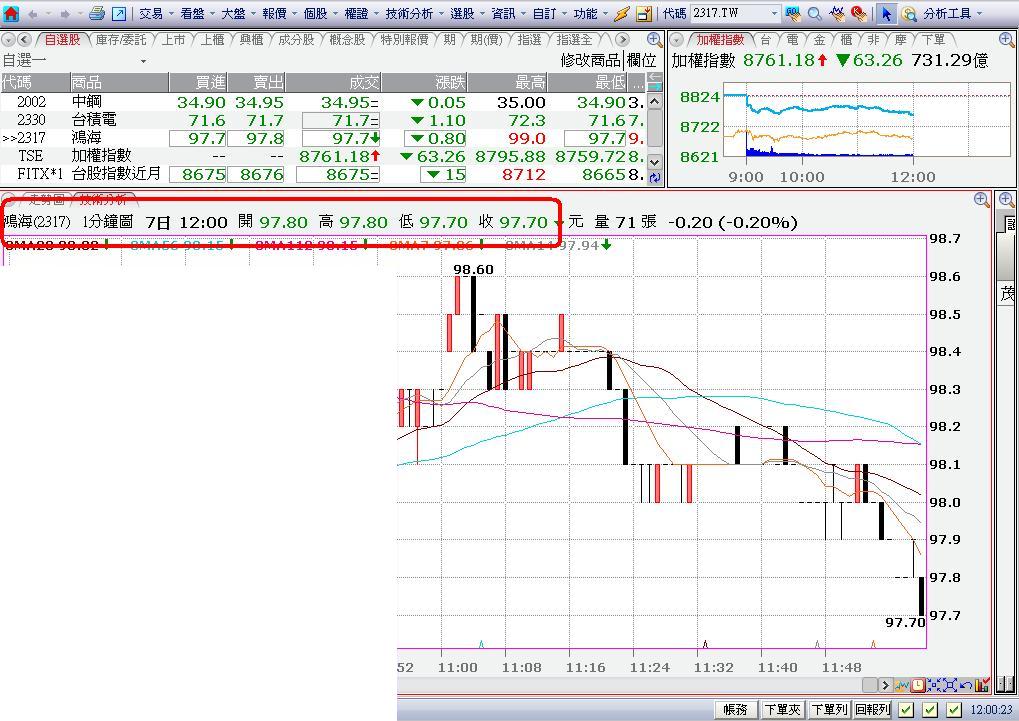Click the handshake icon after the search magnifier
Viewport: 1019px width, 721px height.
837,13
